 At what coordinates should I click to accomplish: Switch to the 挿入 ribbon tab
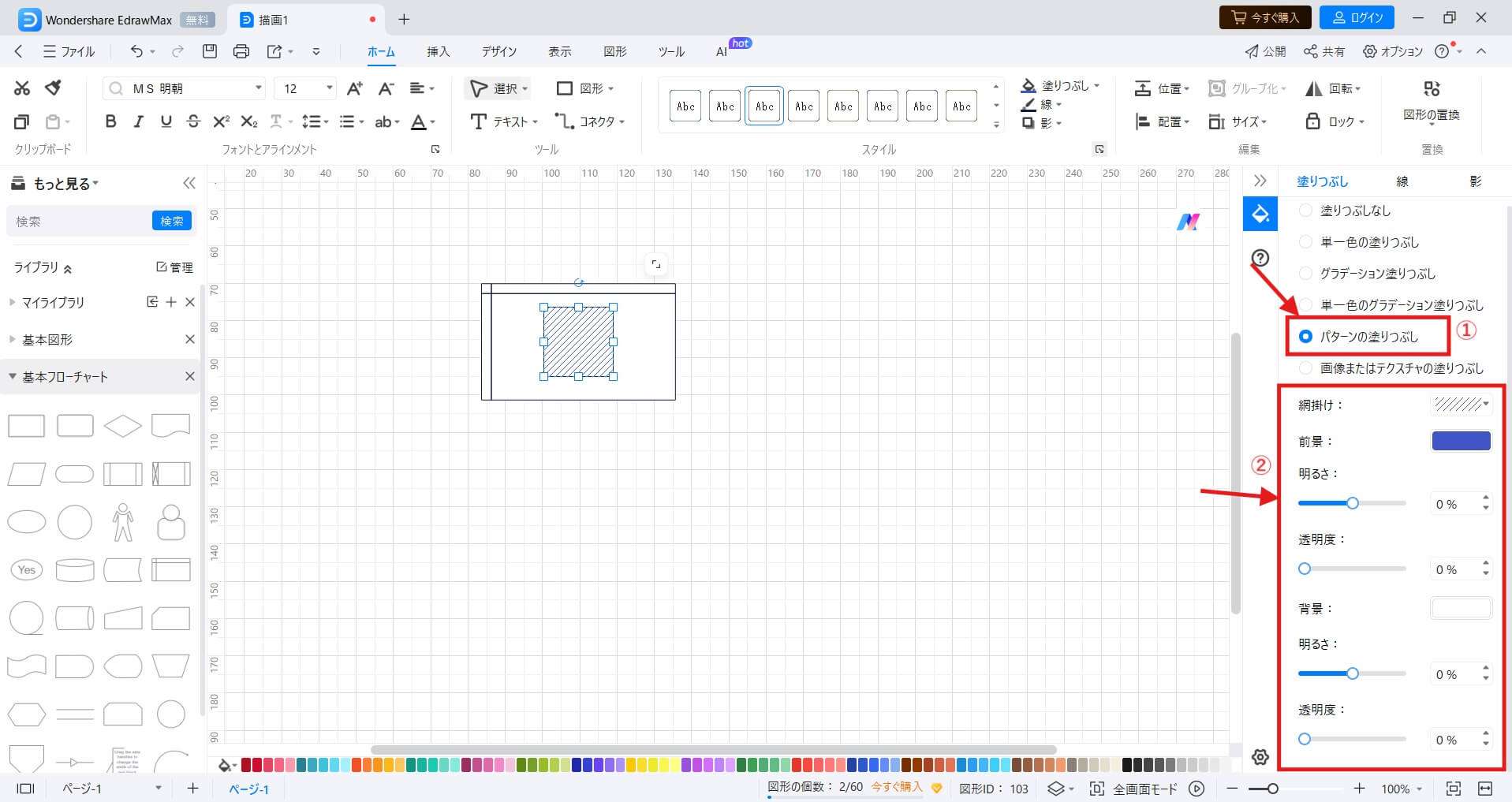click(x=438, y=51)
